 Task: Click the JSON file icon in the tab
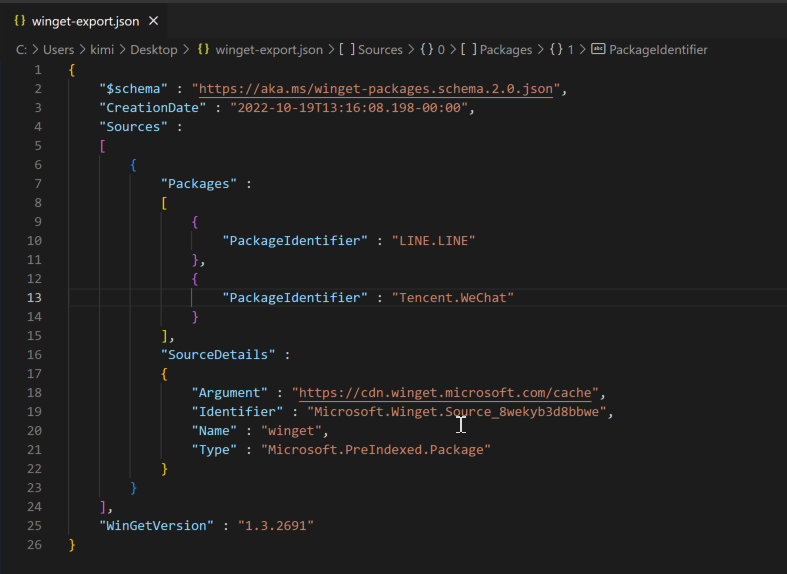(x=20, y=21)
